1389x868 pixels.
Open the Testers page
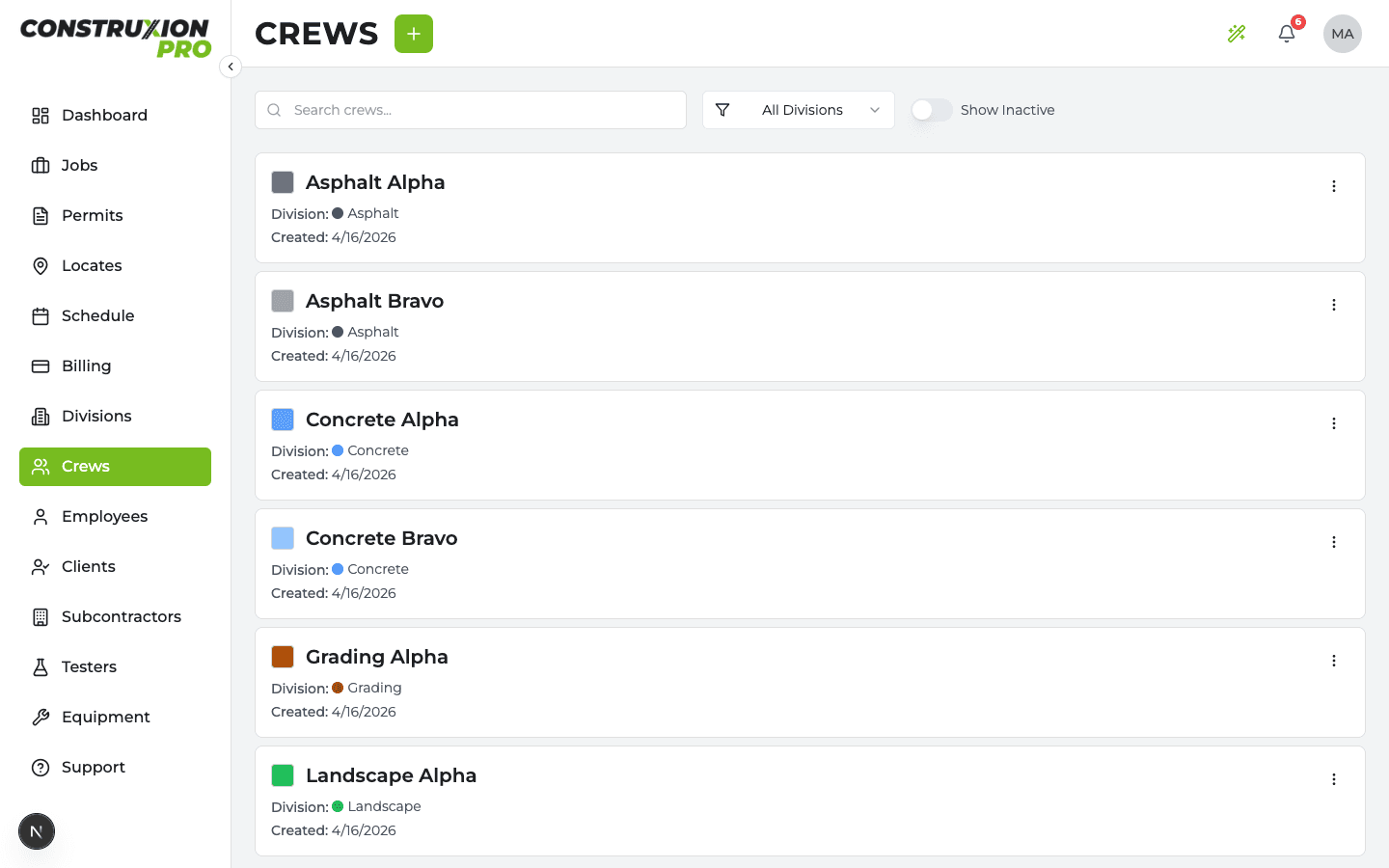pyautogui.click(x=115, y=667)
